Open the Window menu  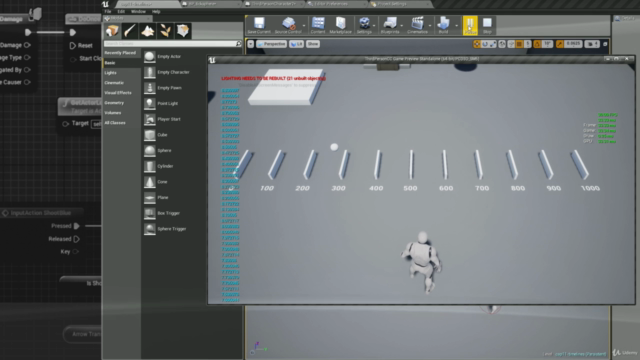138,11
